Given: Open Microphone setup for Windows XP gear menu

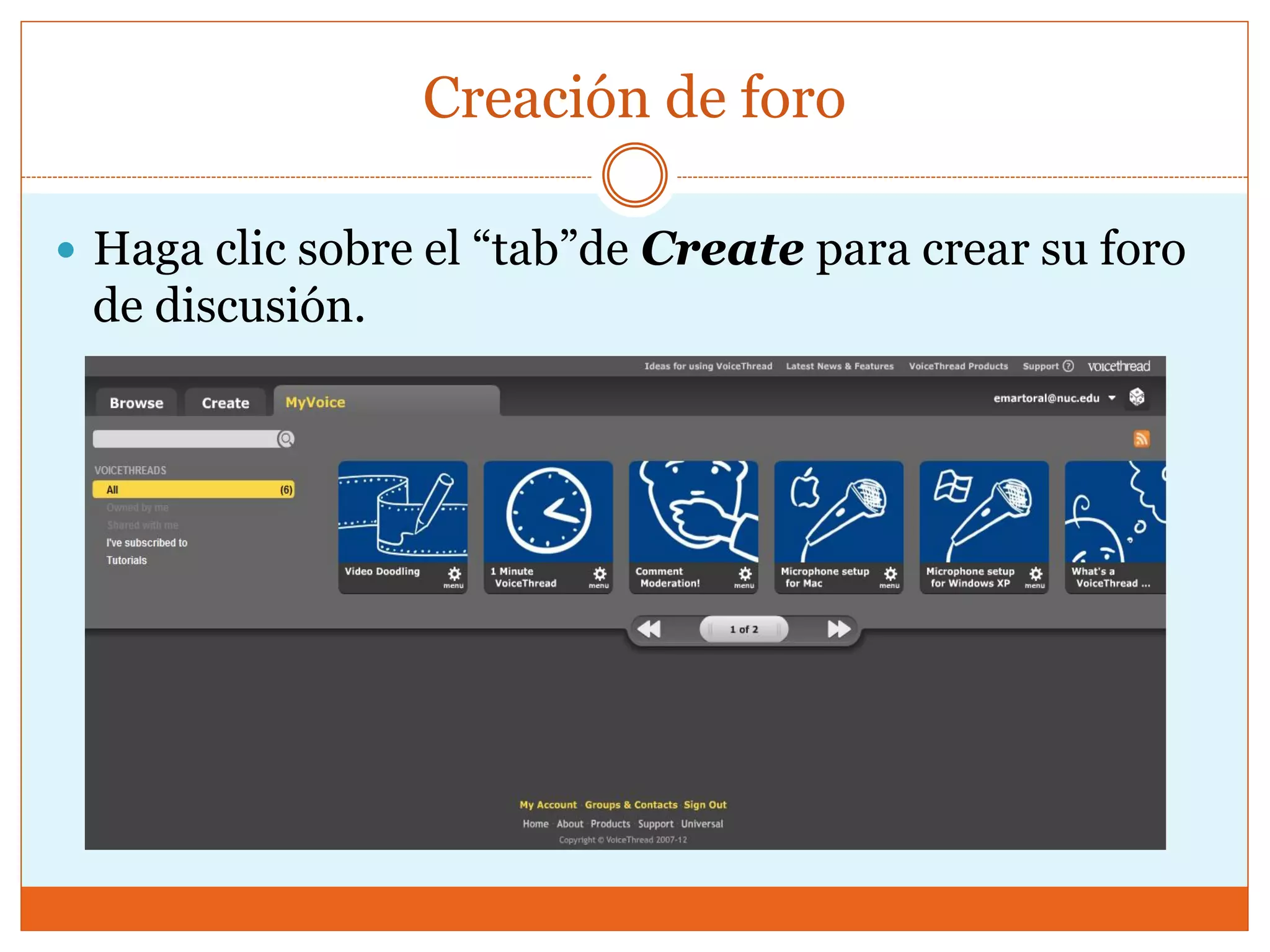Looking at the screenshot, I should [x=1036, y=576].
